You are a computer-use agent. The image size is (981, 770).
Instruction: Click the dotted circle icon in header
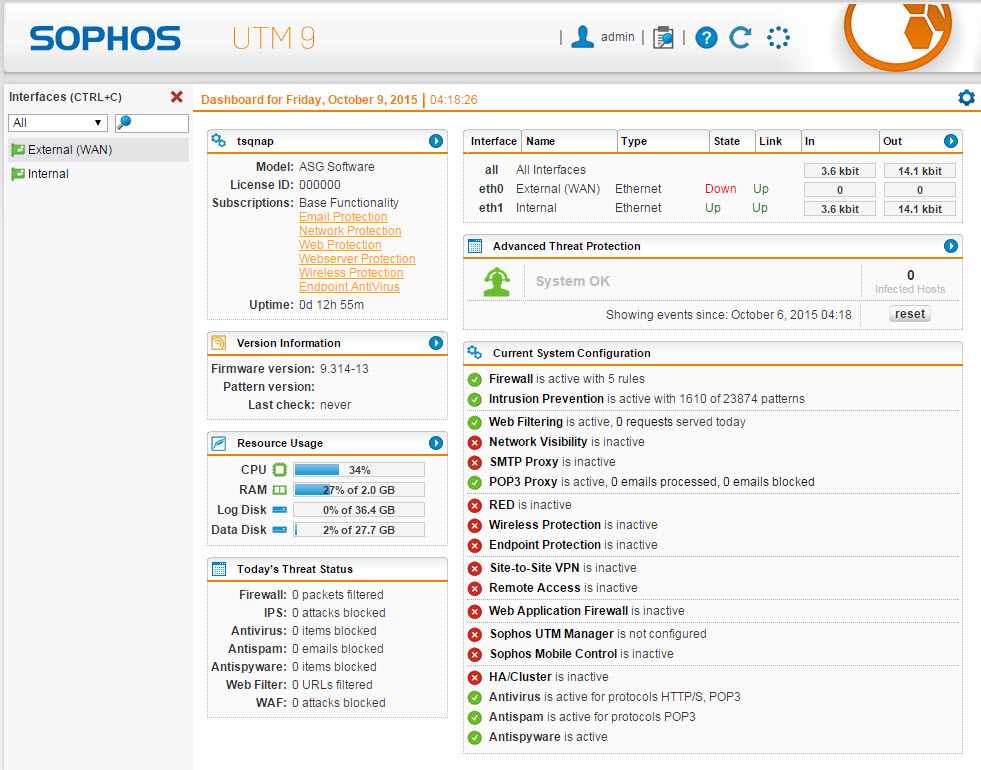click(x=778, y=38)
